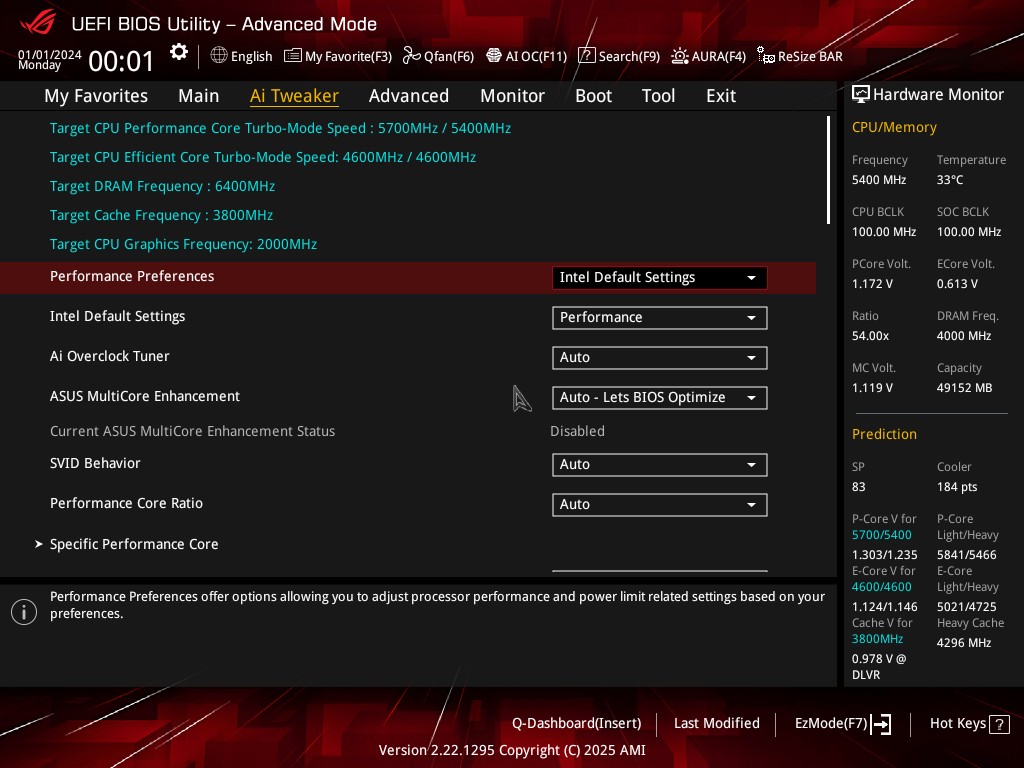Open My Favorite (F3) shortcut
1024x768 pixels.
(x=338, y=56)
